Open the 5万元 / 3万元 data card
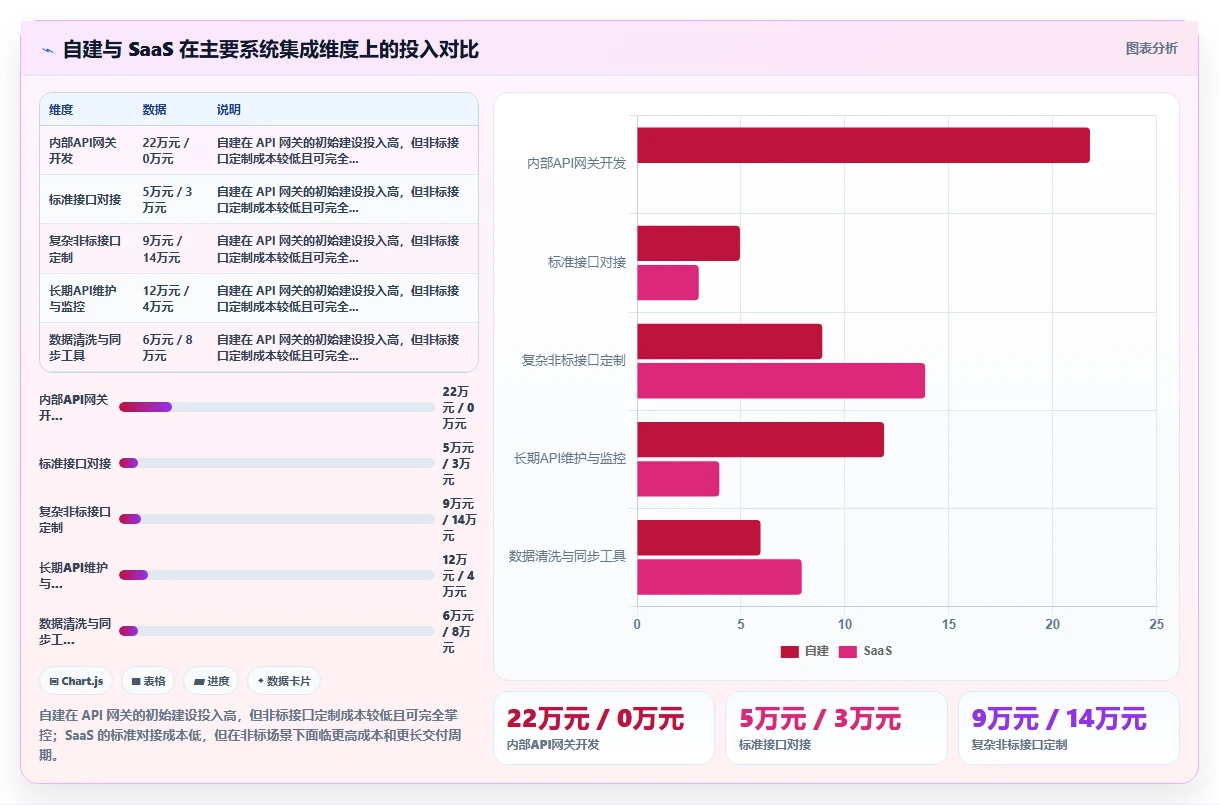Screen dimensions: 1219x805 836,728
